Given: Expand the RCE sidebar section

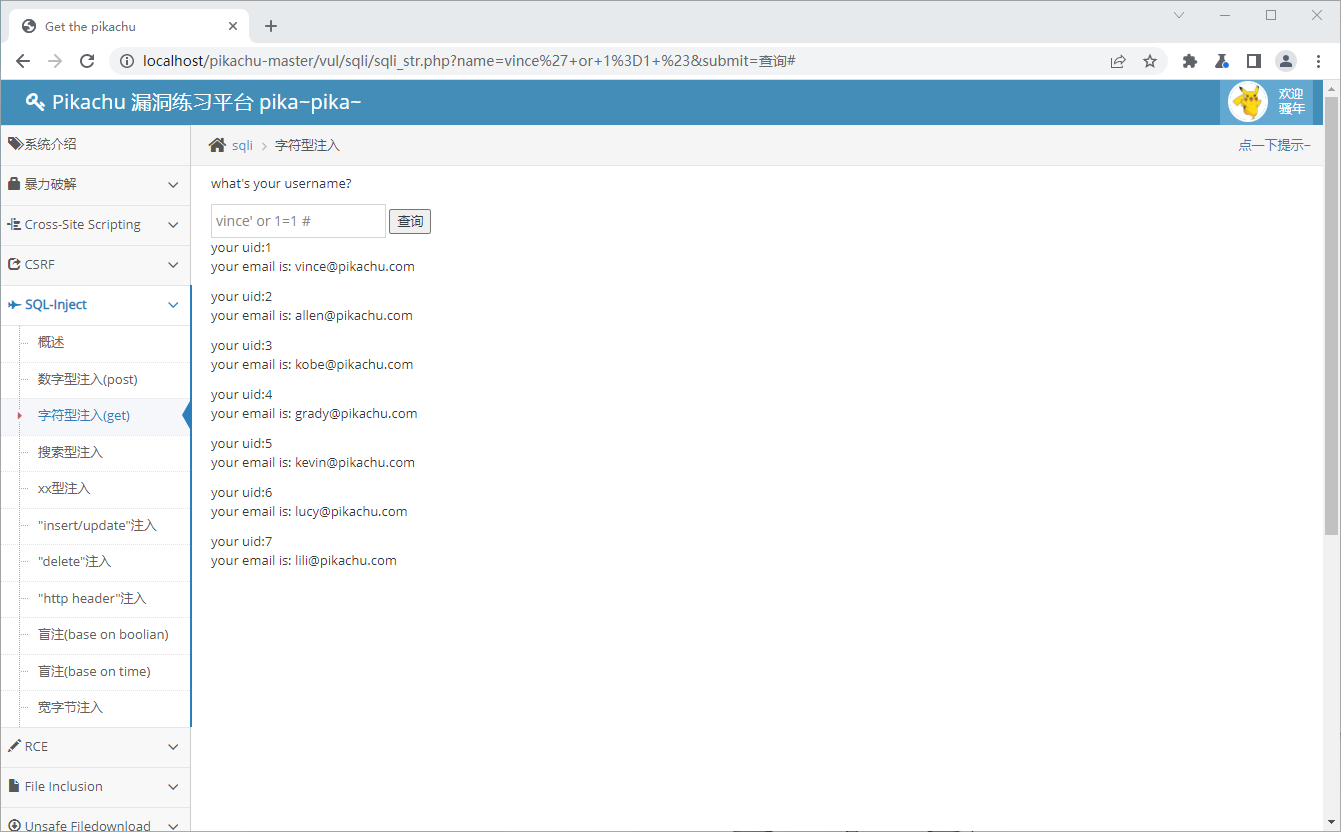Looking at the screenshot, I should [95, 747].
